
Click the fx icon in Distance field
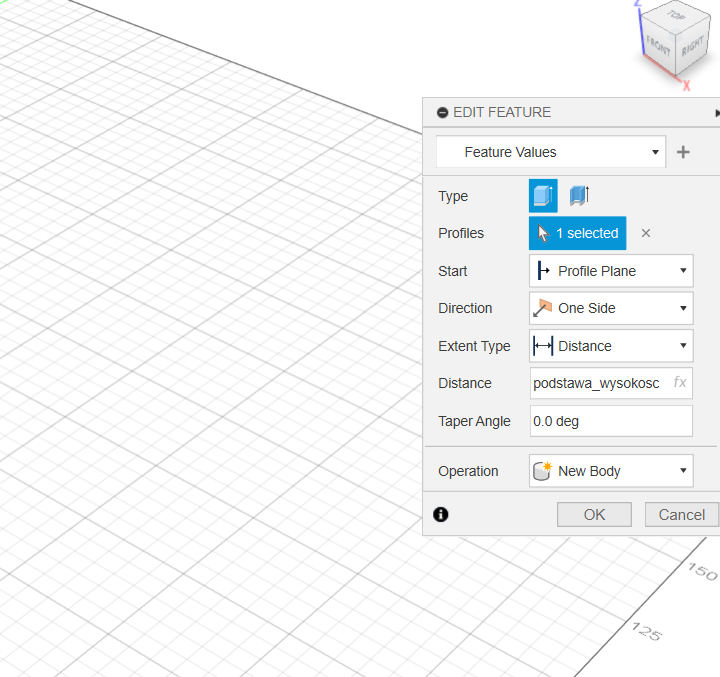click(x=680, y=383)
